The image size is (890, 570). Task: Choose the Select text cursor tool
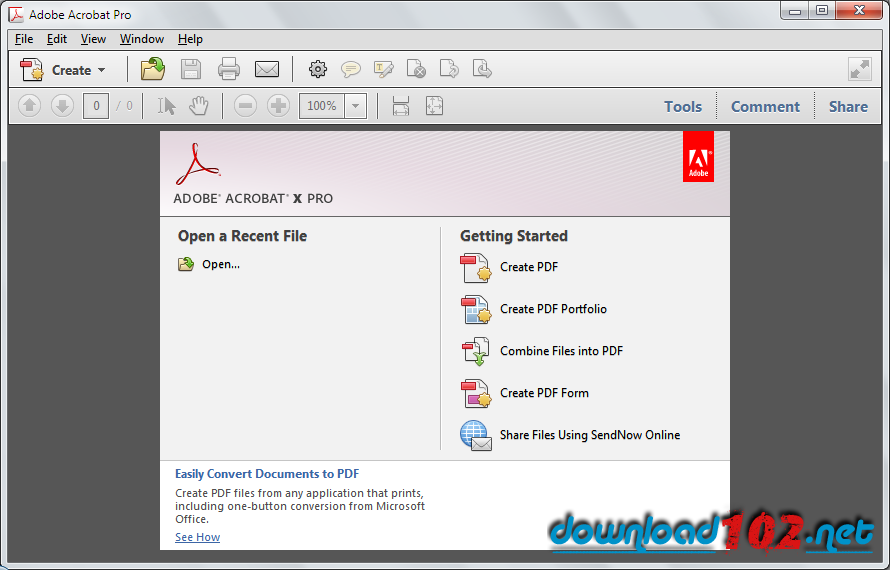pos(166,106)
